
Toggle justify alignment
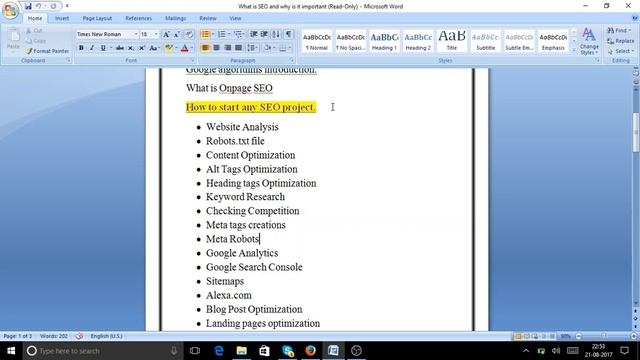(x=238, y=48)
